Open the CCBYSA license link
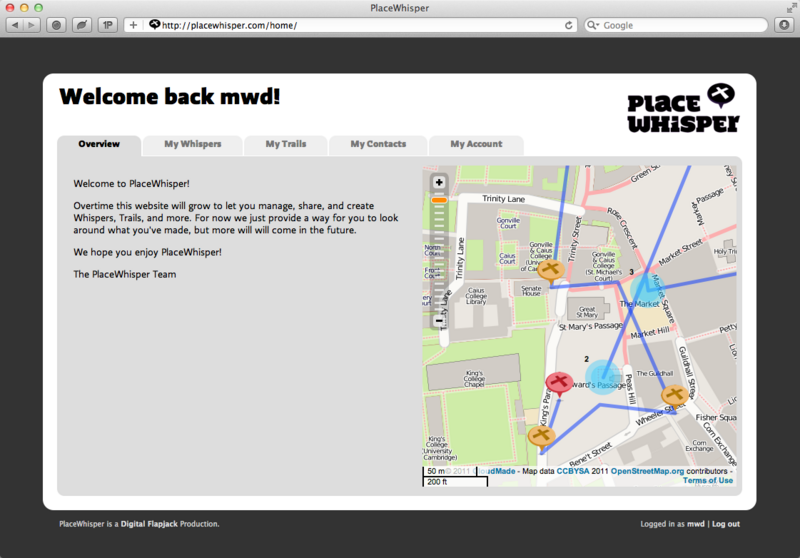 [x=572, y=471]
